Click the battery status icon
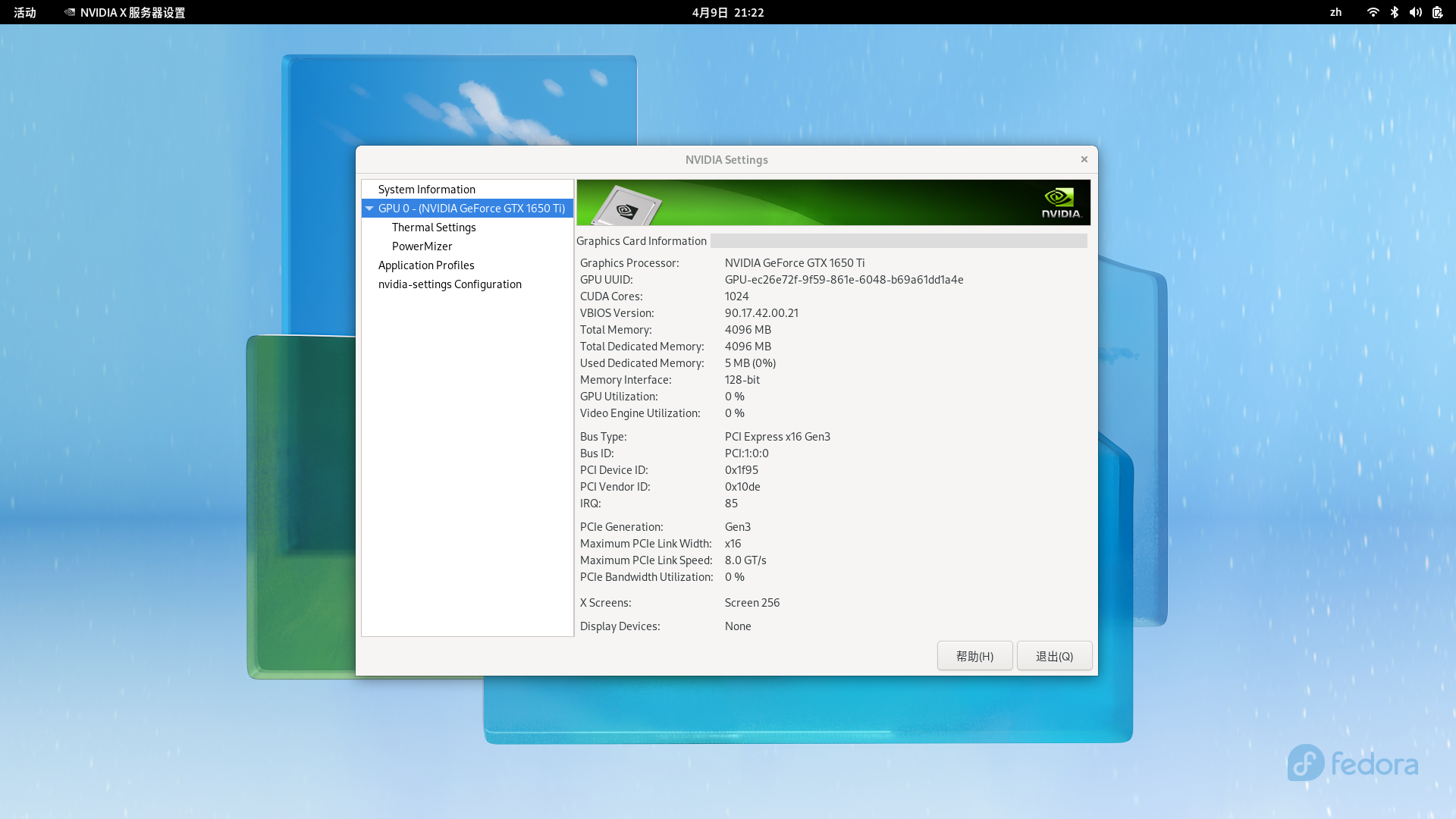Viewport: 1456px width, 819px height. click(x=1437, y=12)
